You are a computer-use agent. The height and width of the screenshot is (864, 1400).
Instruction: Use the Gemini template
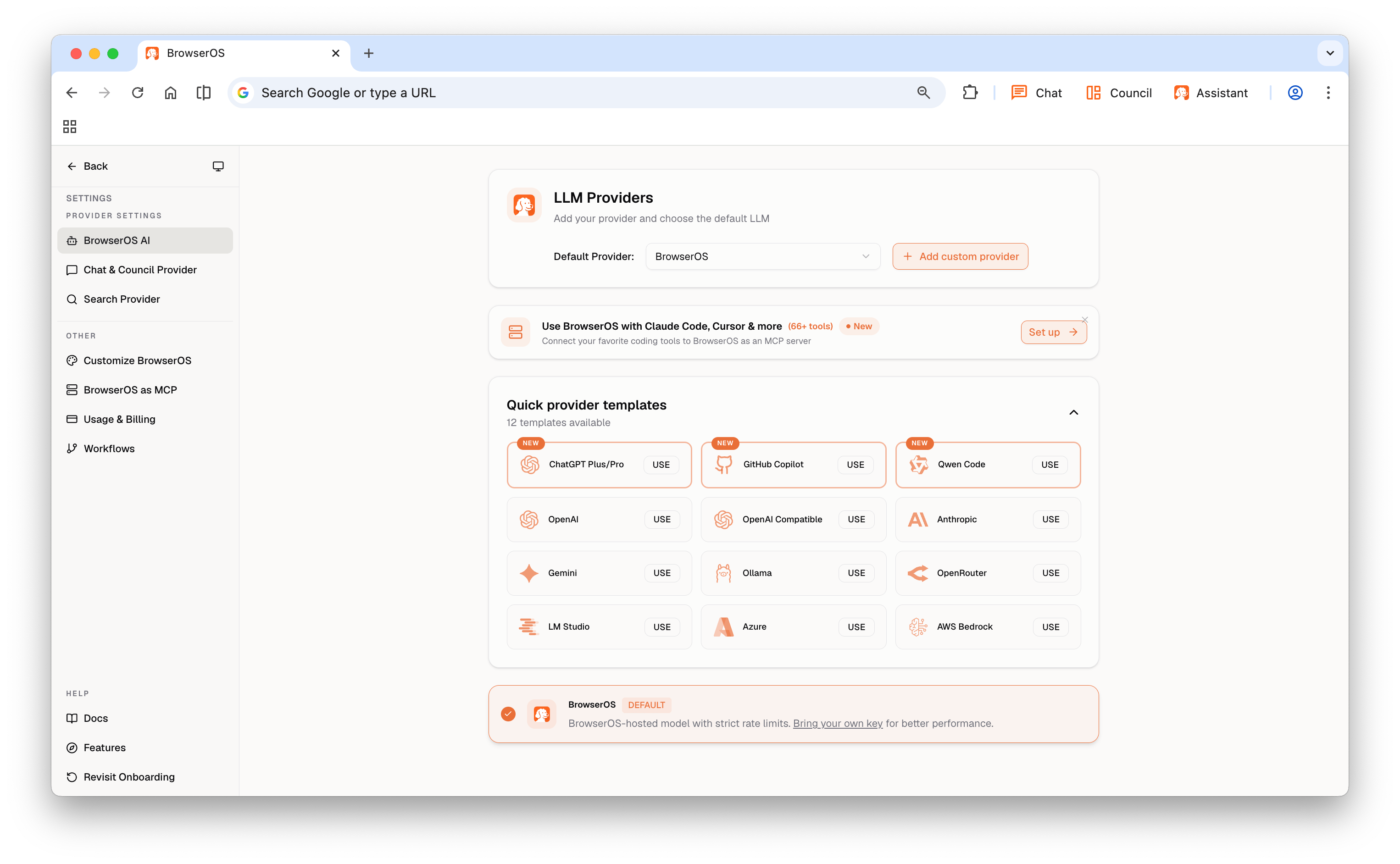(662, 573)
